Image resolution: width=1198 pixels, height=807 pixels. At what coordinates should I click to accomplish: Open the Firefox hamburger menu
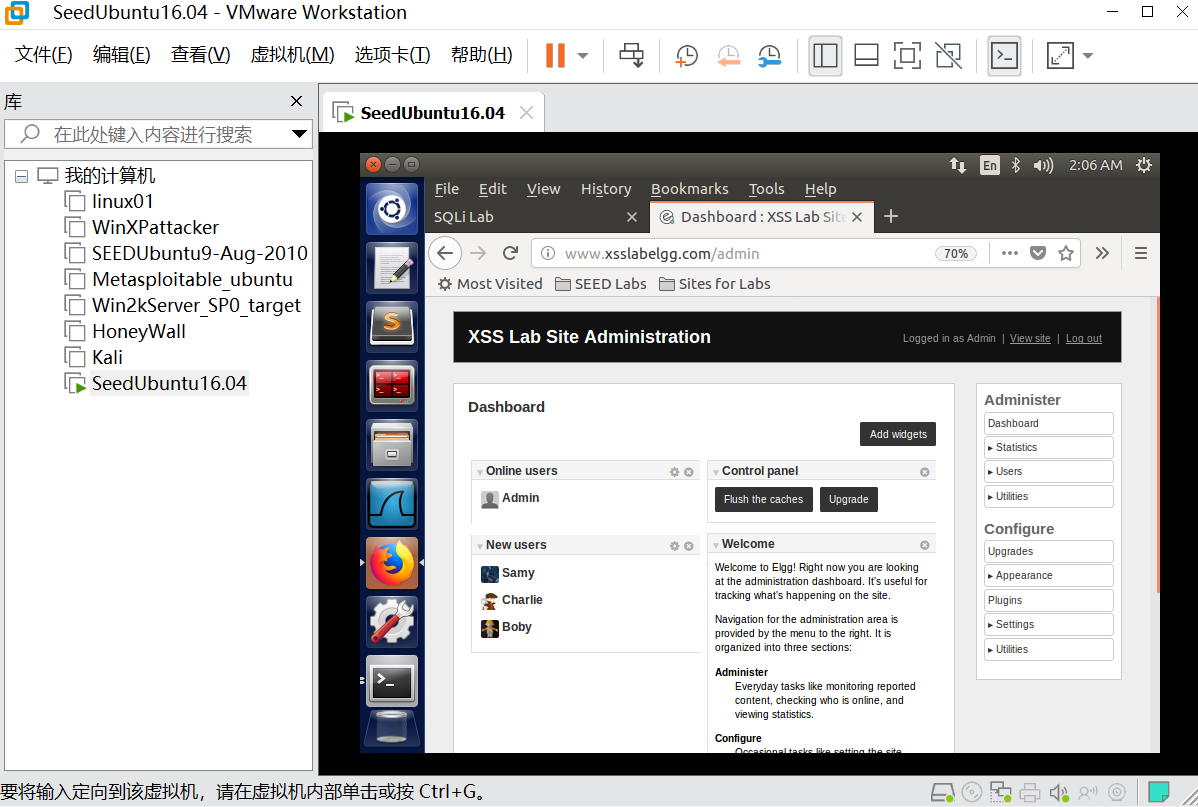(x=1141, y=254)
